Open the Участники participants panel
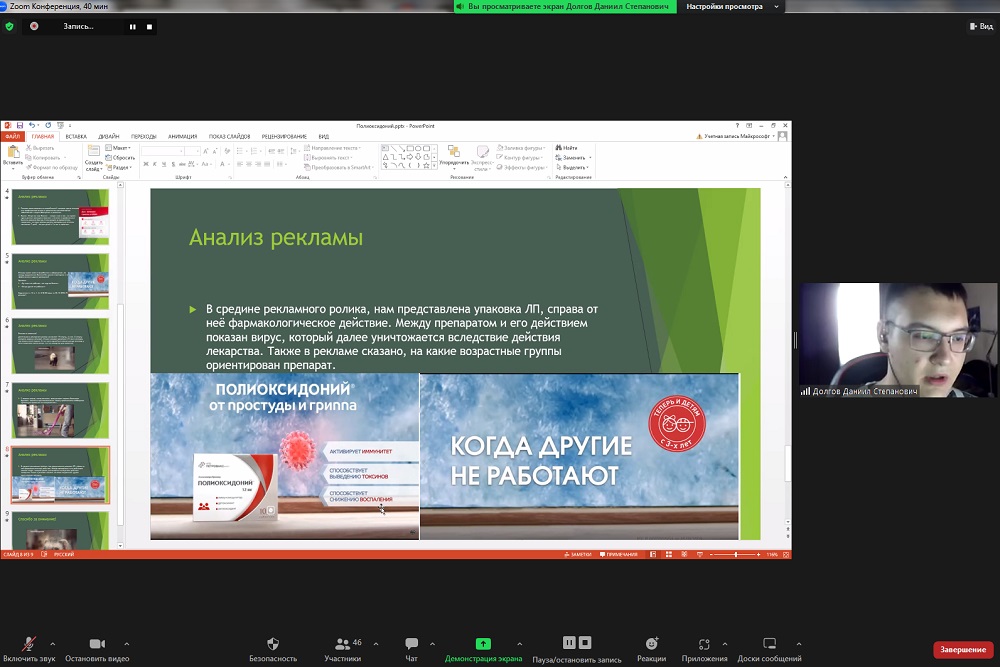Image resolution: width=1000 pixels, height=667 pixels. tap(343, 644)
